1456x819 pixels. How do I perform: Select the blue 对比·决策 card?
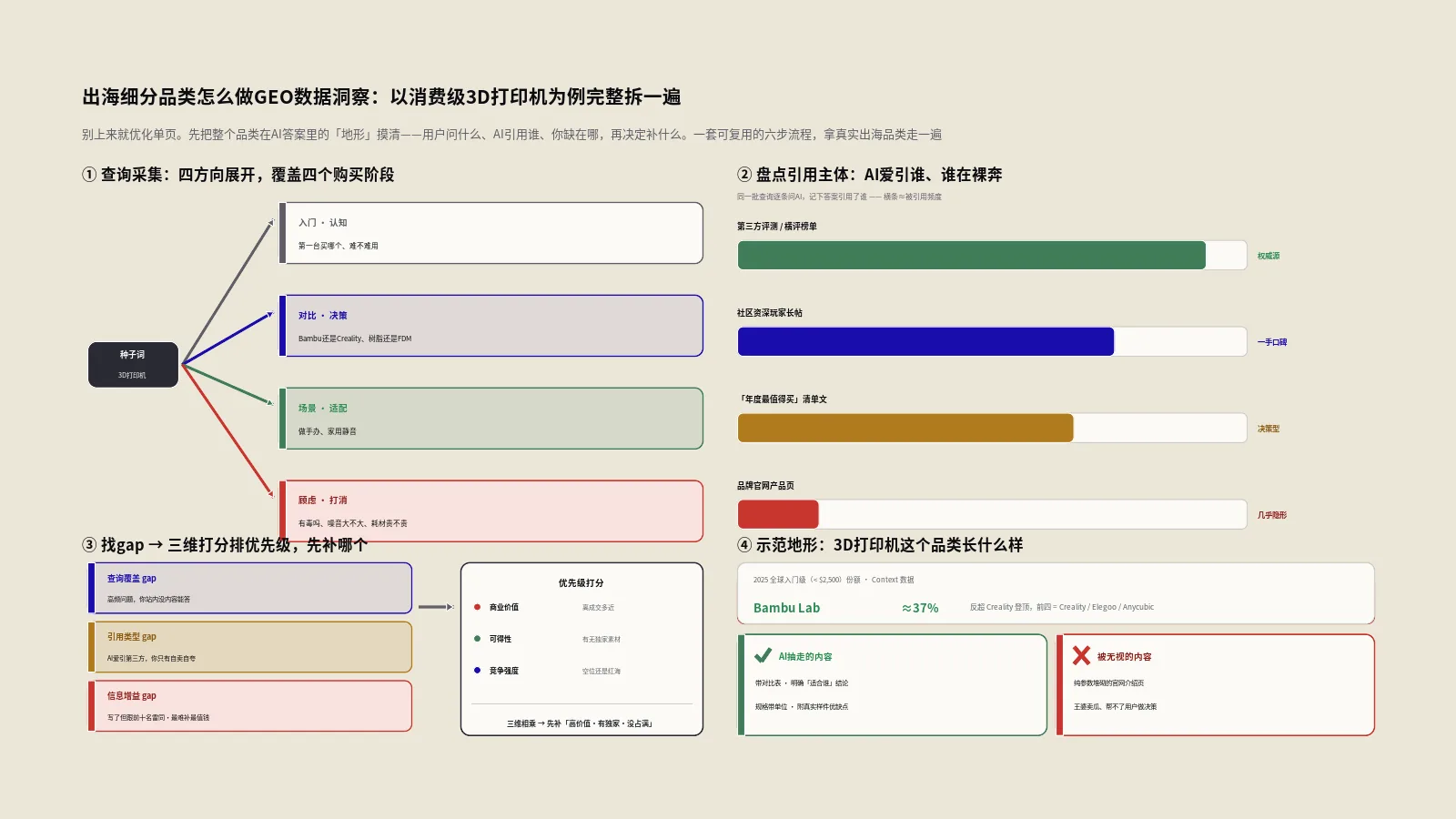(491, 326)
